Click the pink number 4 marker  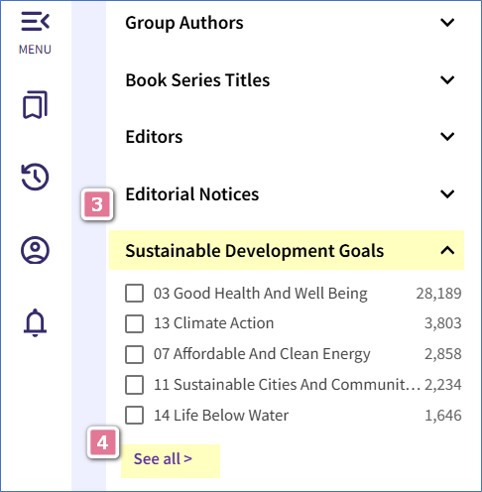103,443
